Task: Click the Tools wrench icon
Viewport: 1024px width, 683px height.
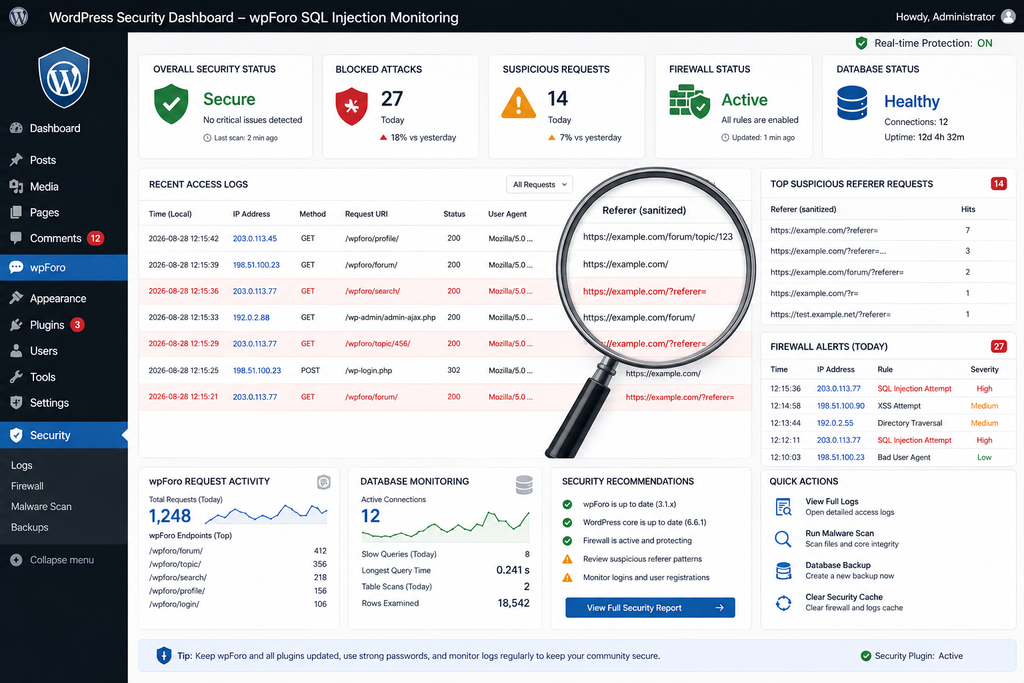Action: [x=16, y=377]
